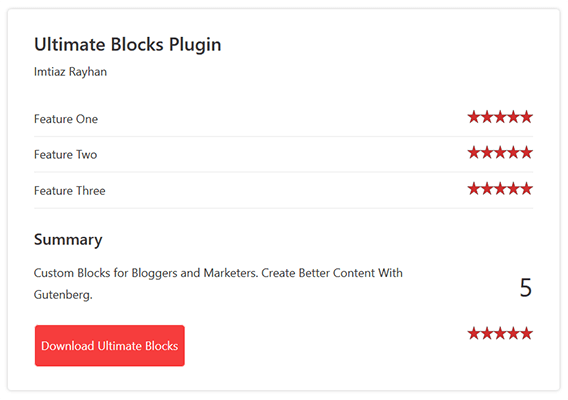Image resolution: width=568 pixels, height=400 pixels.
Task: Click the Ultimate Blocks Plugin title
Action: tap(128, 45)
